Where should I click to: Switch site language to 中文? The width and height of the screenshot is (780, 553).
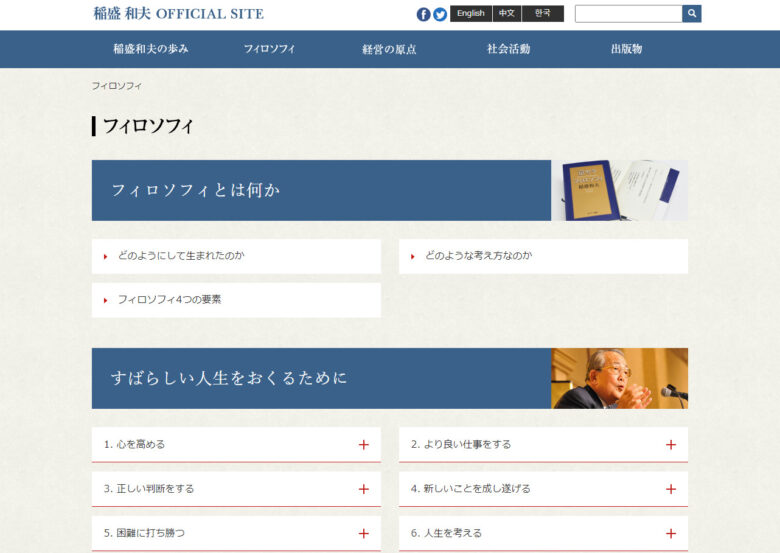(x=507, y=13)
